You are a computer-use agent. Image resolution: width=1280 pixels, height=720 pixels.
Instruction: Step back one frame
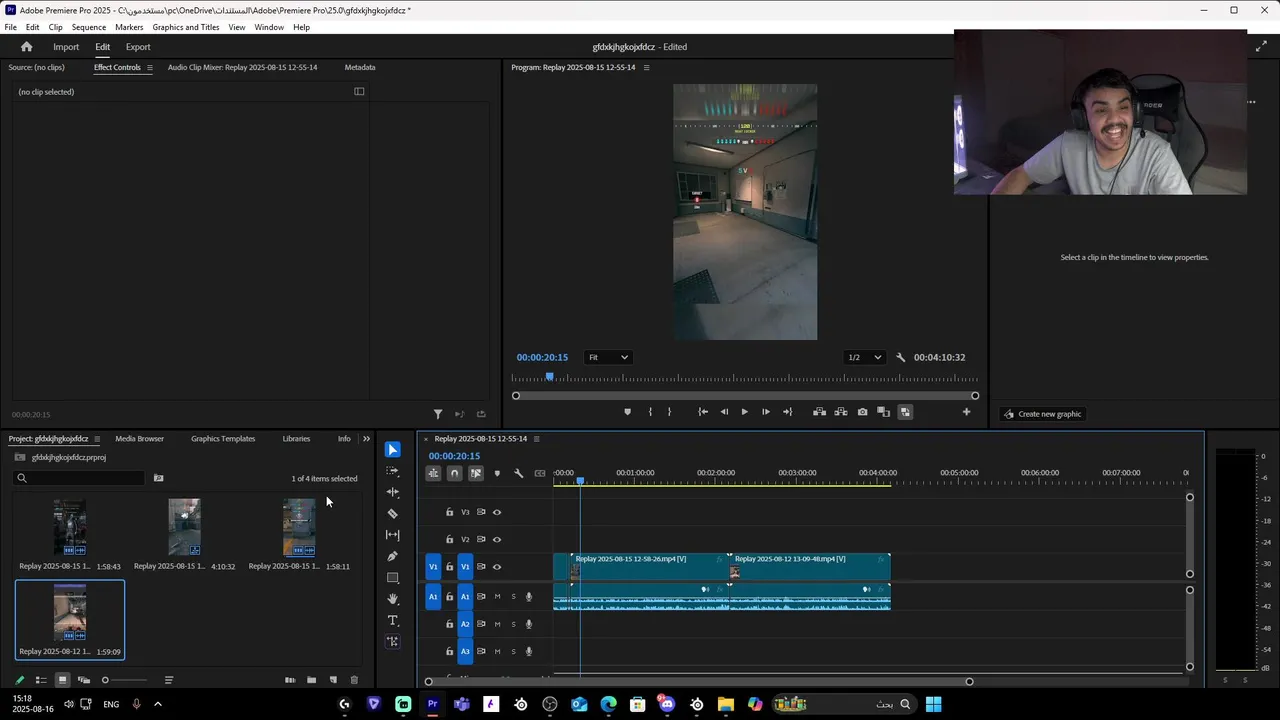click(725, 412)
